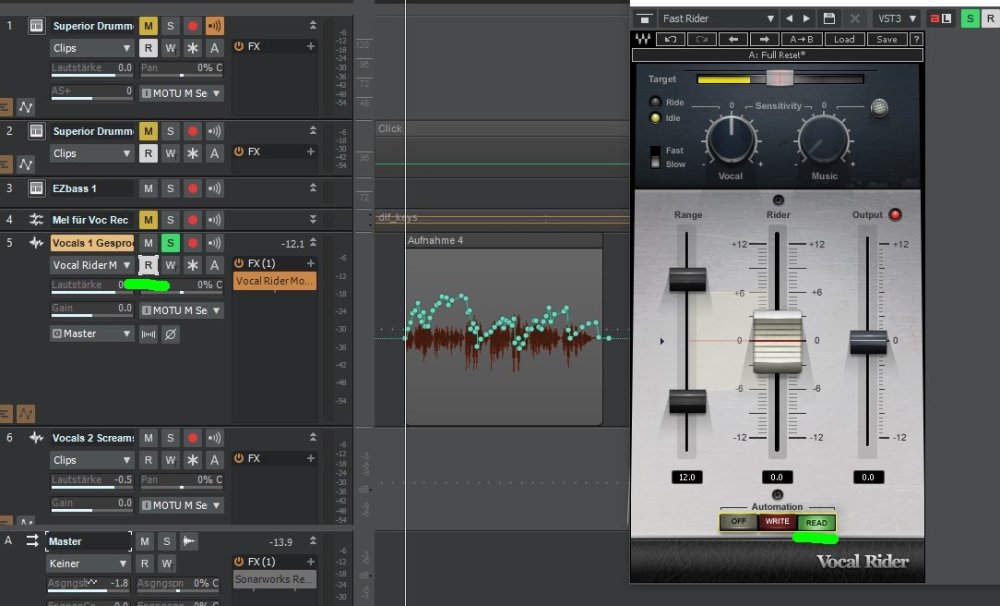Mute Vocals 2 Scream track
The image size is (1000, 606).
tap(148, 438)
